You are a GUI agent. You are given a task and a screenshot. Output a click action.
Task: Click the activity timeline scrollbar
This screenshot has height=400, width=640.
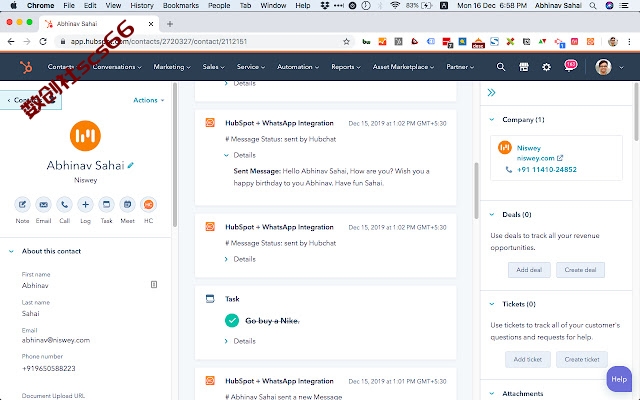[x=476, y=191]
